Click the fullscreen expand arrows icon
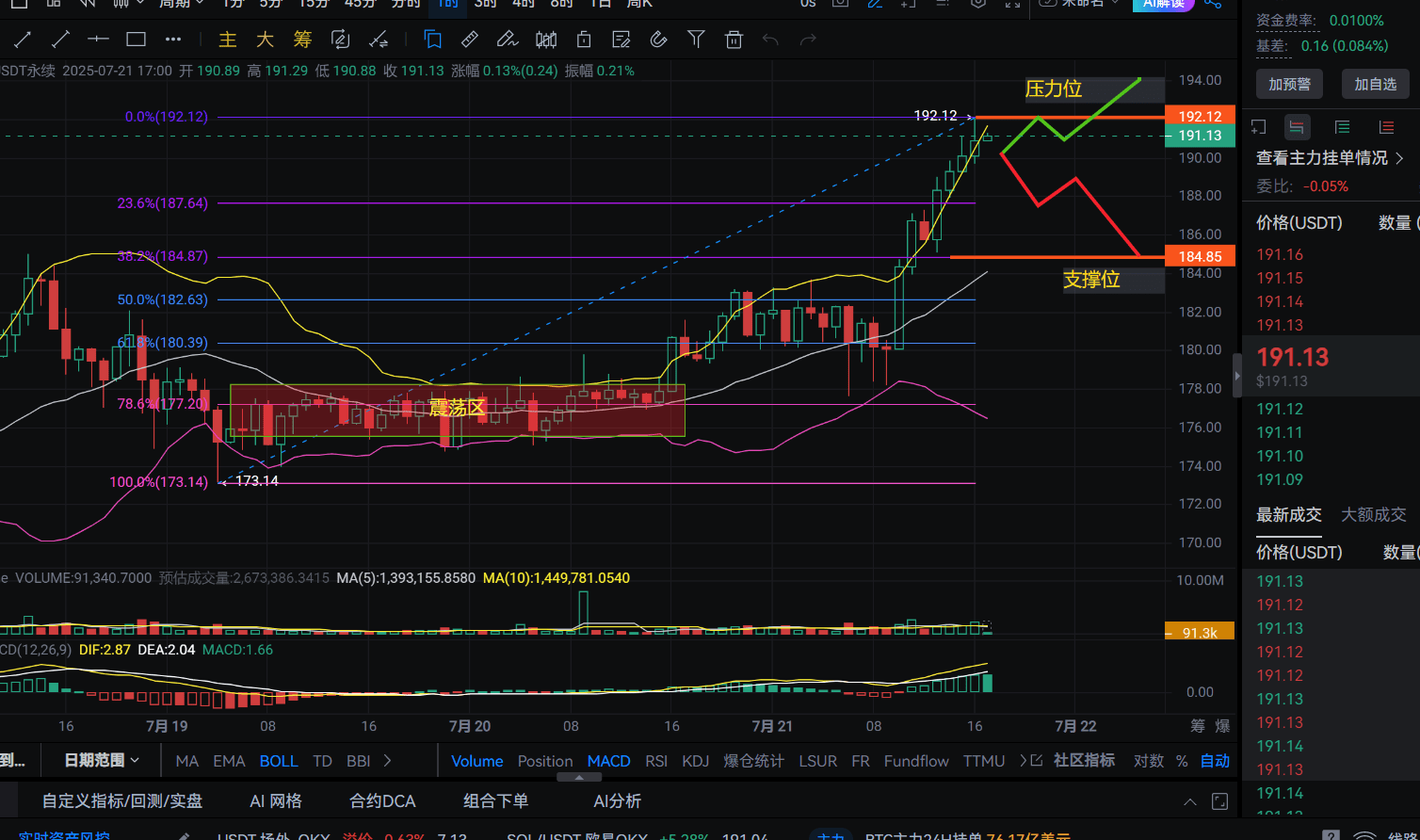The width and height of the screenshot is (1420, 840). (1012, 4)
